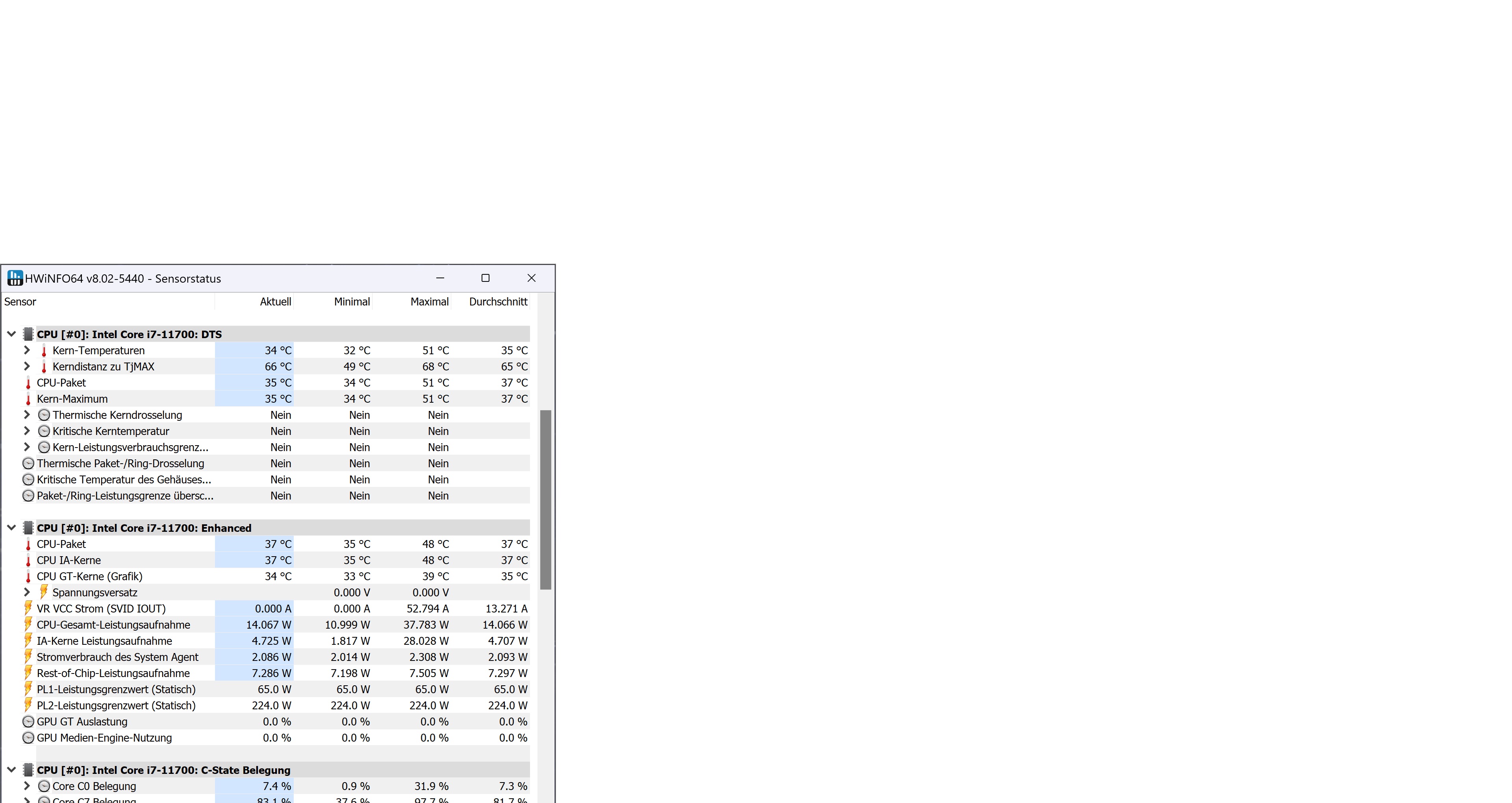
Task: Select the CPU-Gesamt-Leistungsaufnahme row
Action: [x=113, y=625]
